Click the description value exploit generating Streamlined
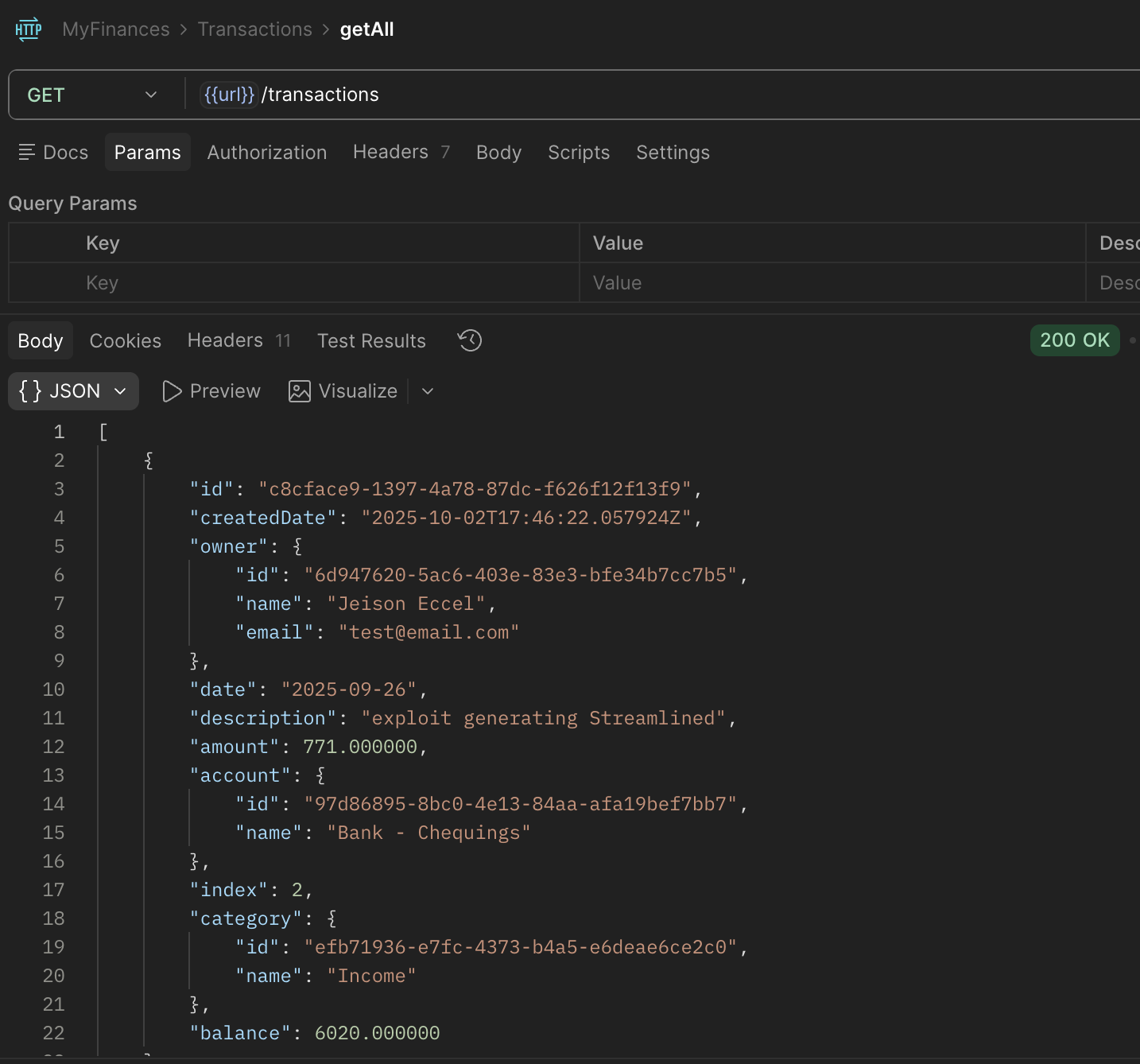Image resolution: width=1140 pixels, height=1064 pixels. pos(544,718)
